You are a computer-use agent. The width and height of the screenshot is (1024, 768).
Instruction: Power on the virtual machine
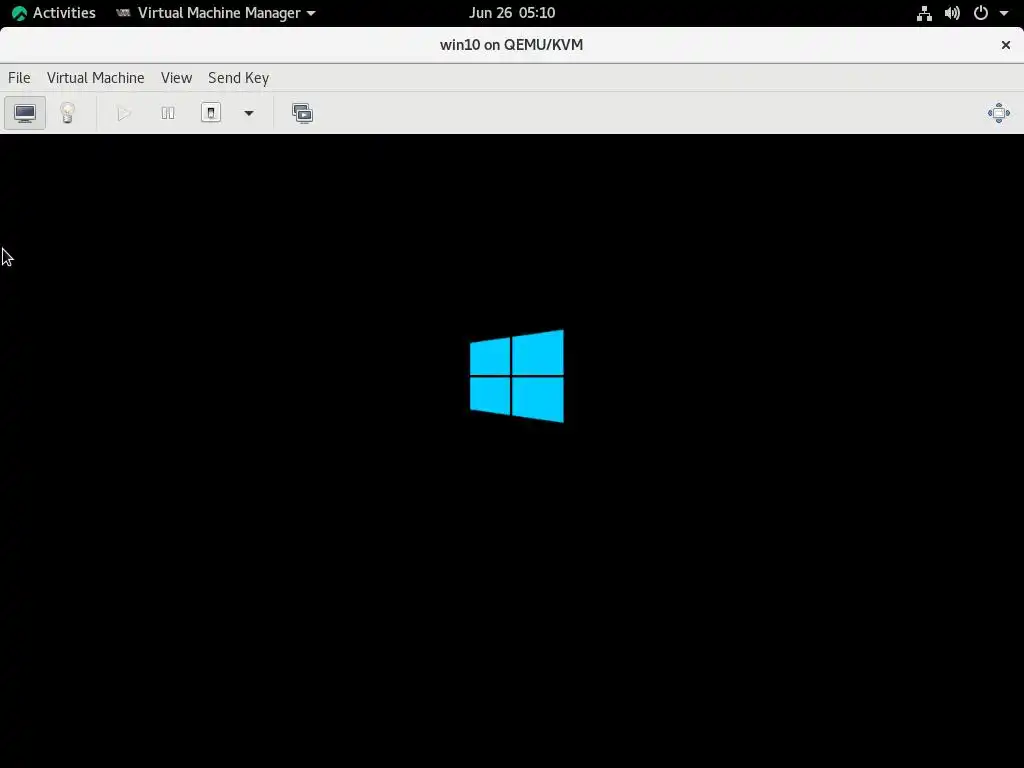124,113
